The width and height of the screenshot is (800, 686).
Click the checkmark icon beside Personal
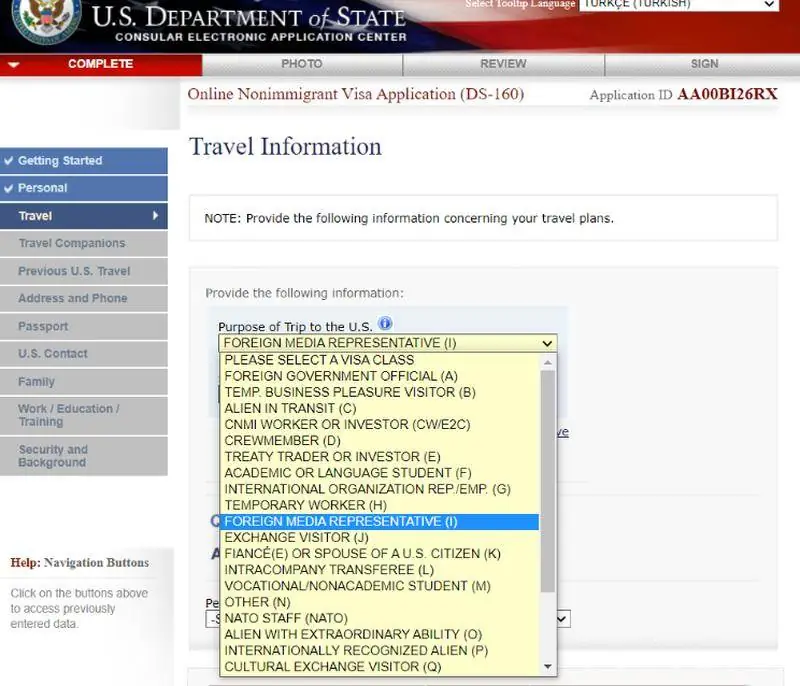click(9, 188)
